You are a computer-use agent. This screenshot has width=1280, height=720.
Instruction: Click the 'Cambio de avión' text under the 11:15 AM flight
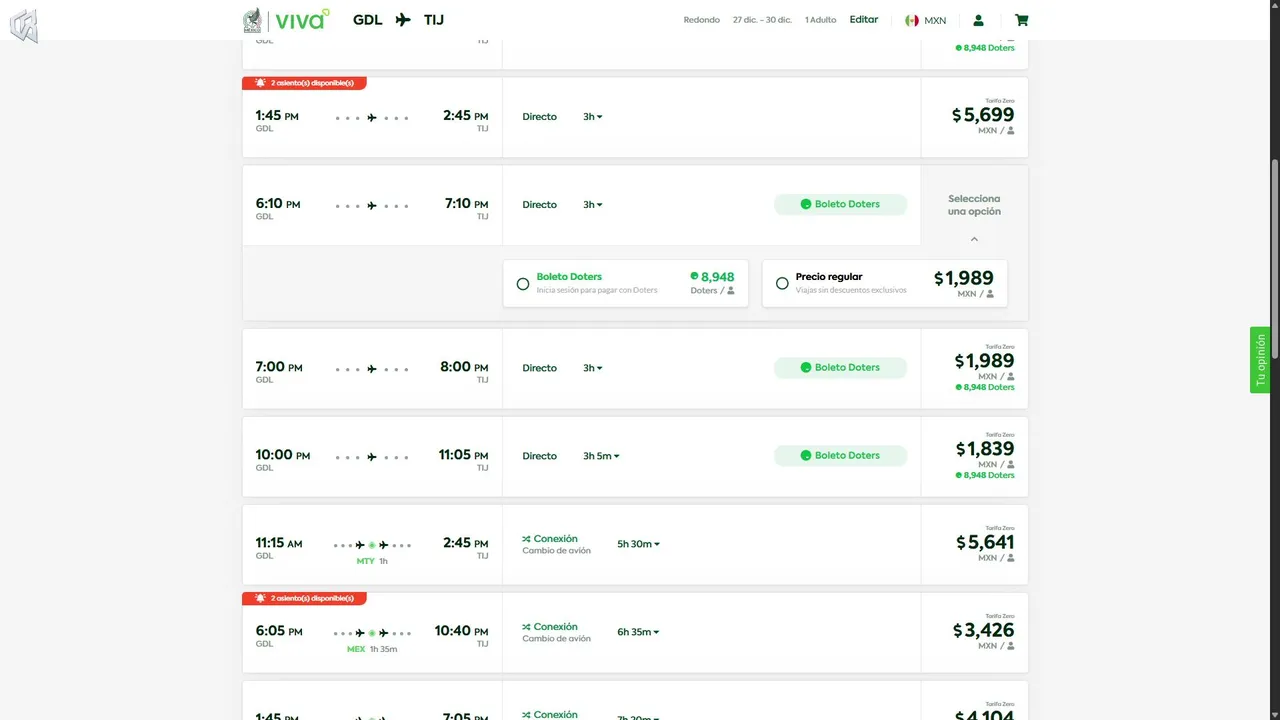point(556,551)
